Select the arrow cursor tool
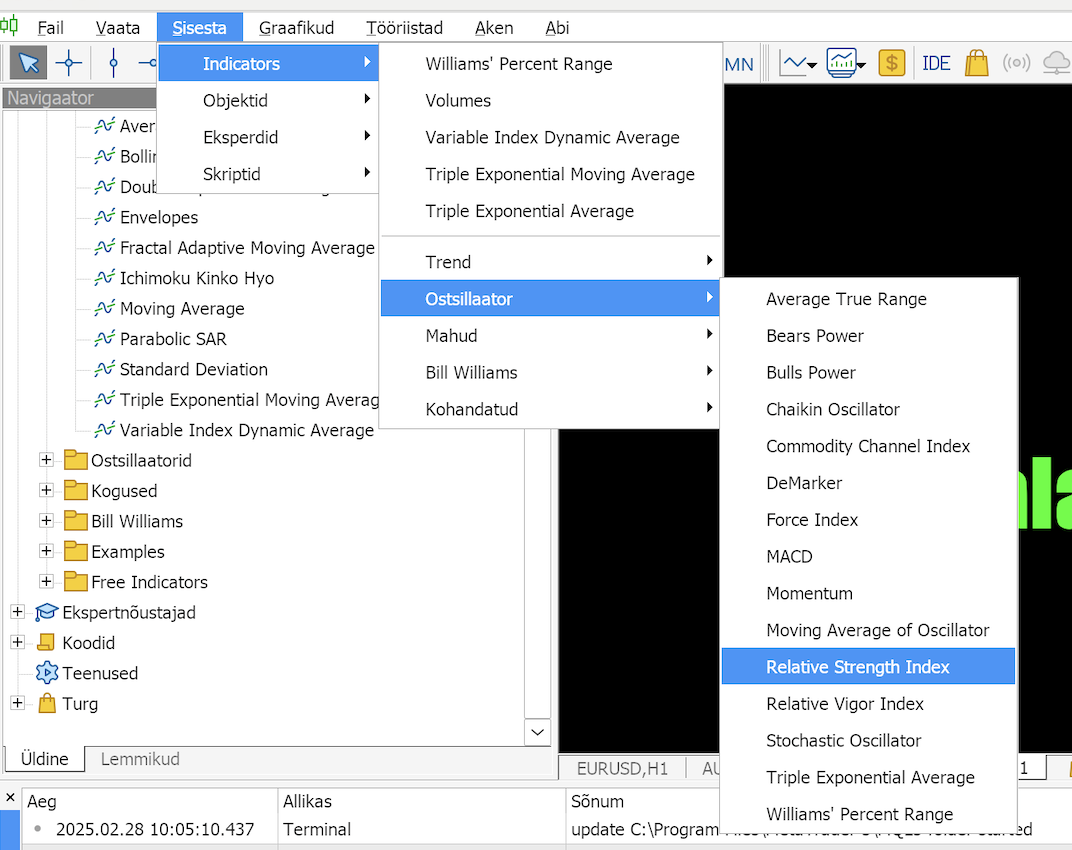This screenshot has width=1072, height=850. 29,64
